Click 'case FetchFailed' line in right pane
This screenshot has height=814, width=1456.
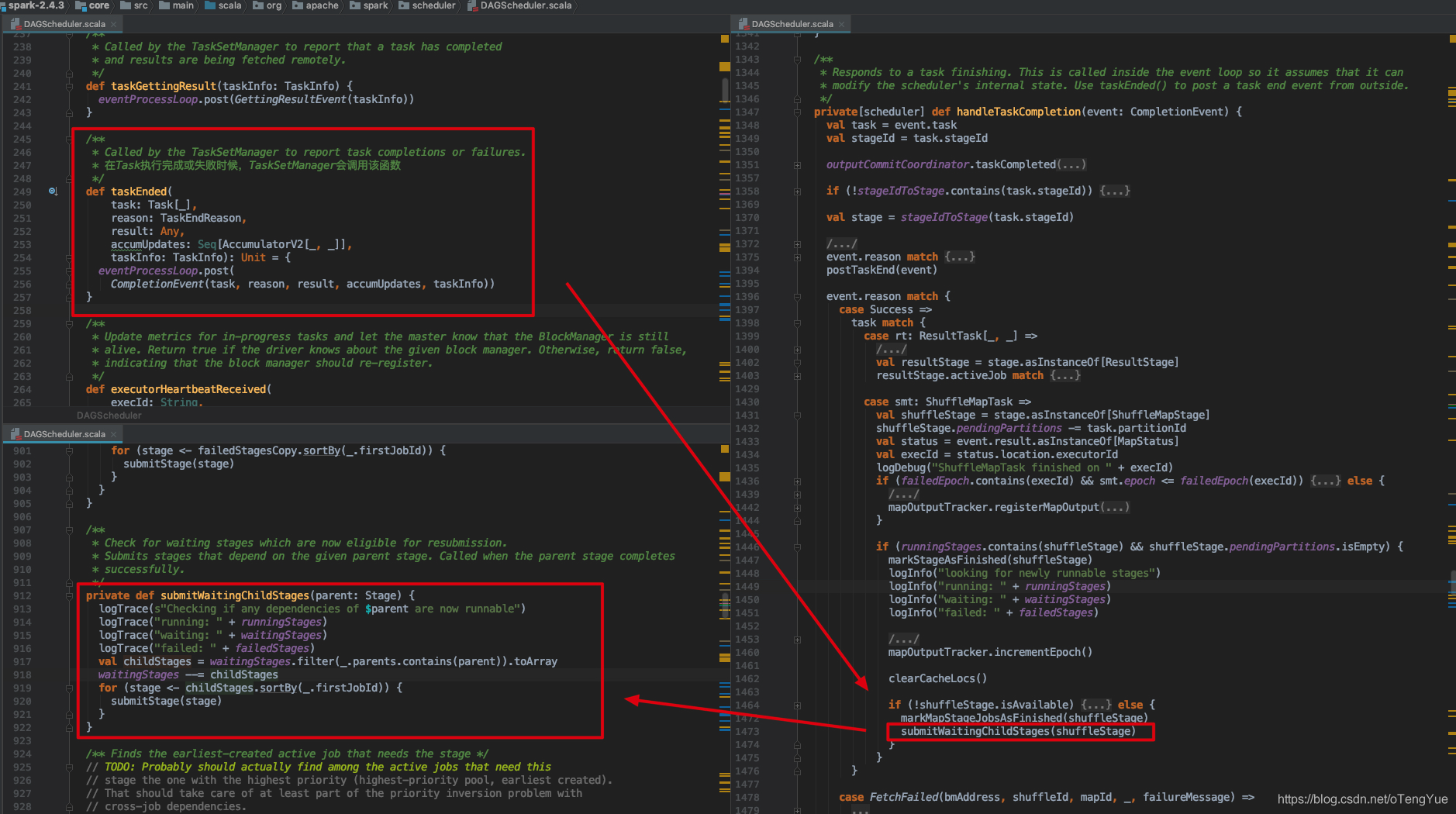(1047, 797)
